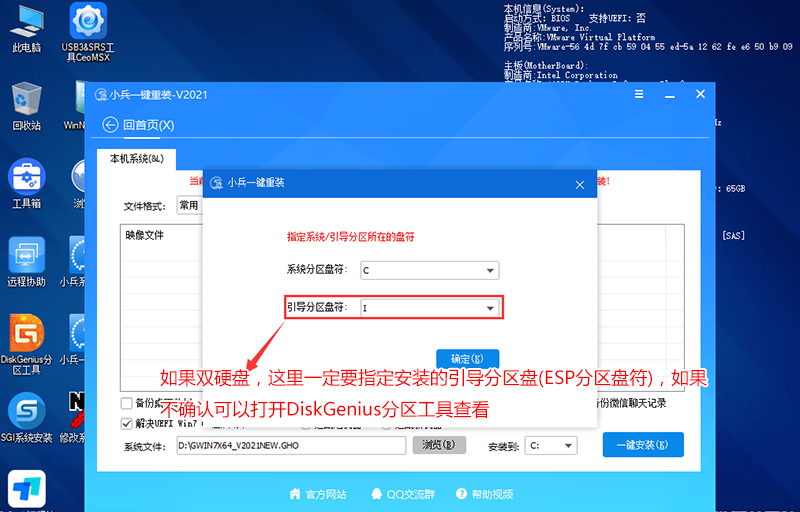Open the QQ交流群 link

403,494
